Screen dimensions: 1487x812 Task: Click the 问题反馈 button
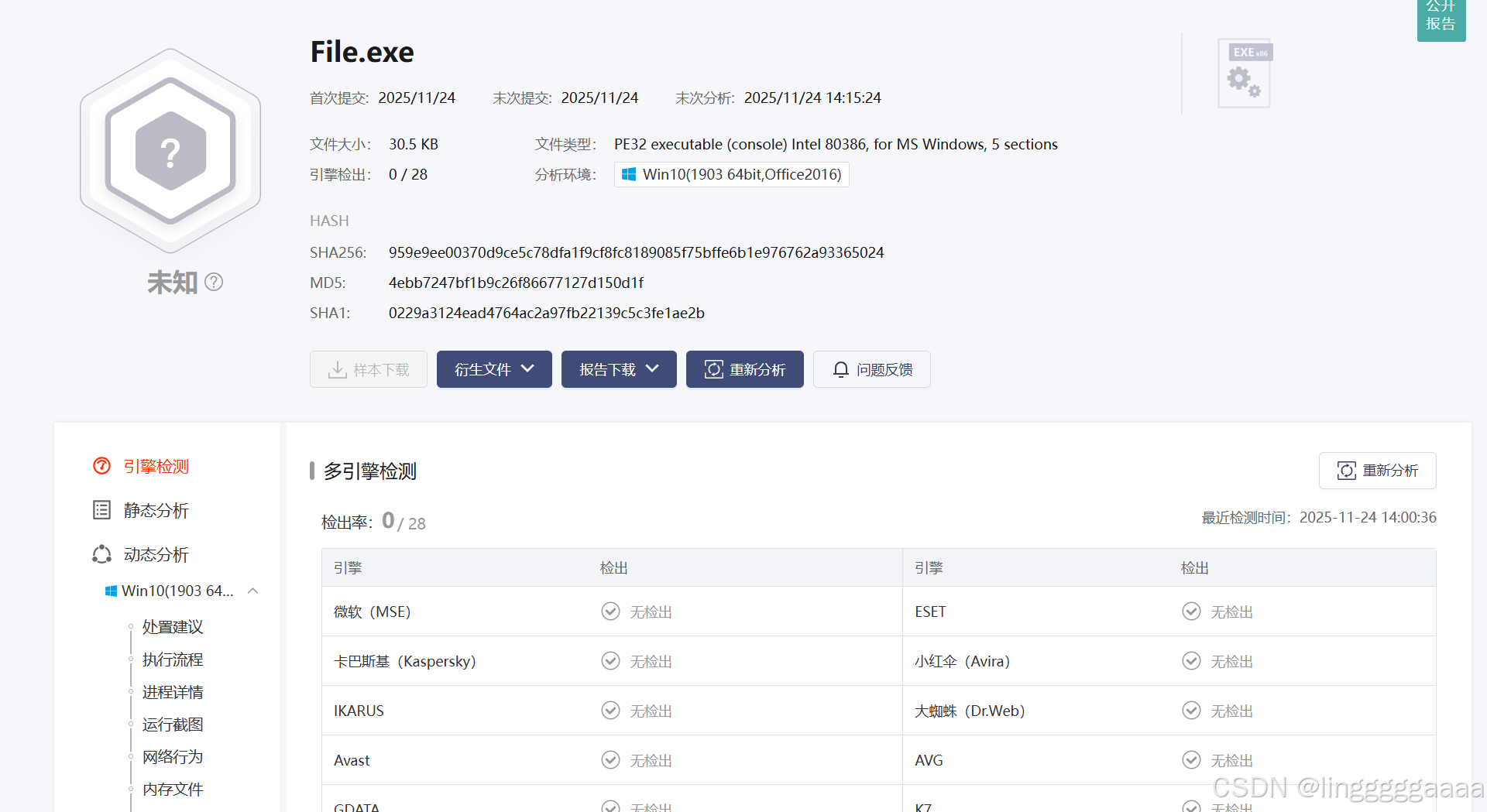pos(872,369)
